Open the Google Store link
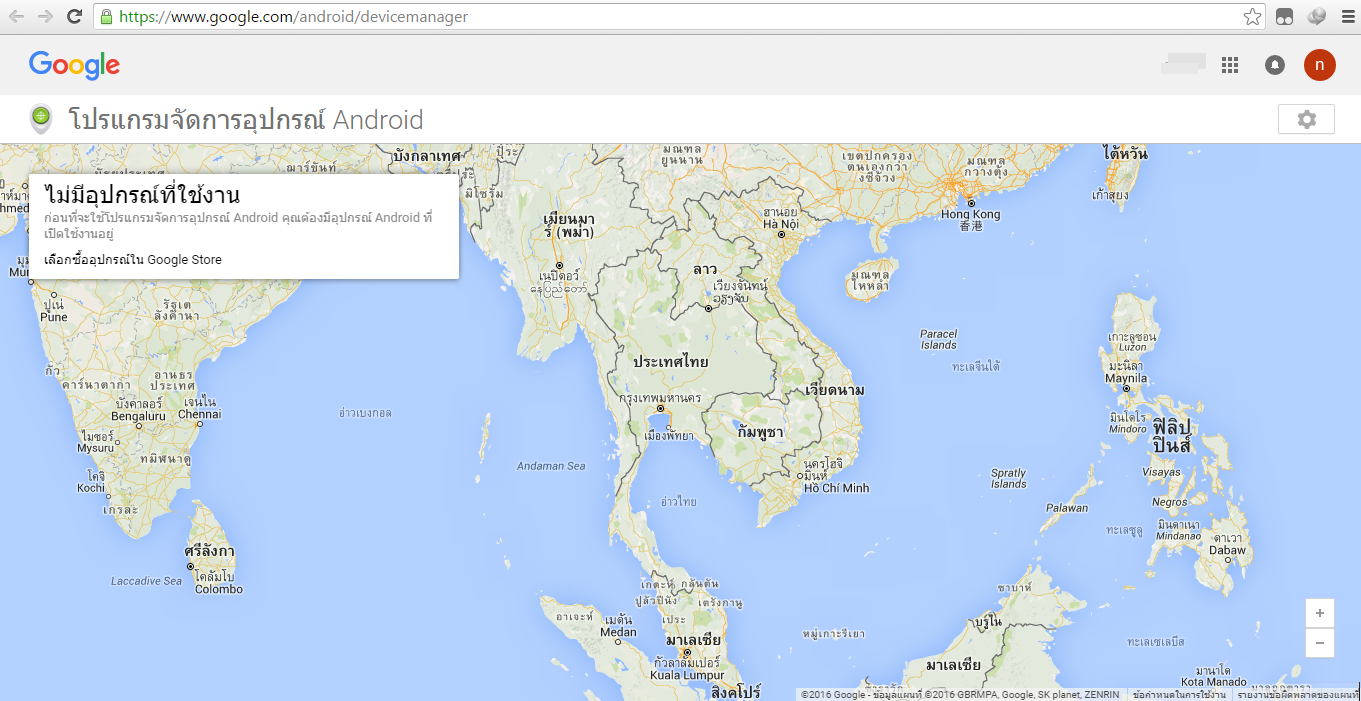 [x=133, y=260]
